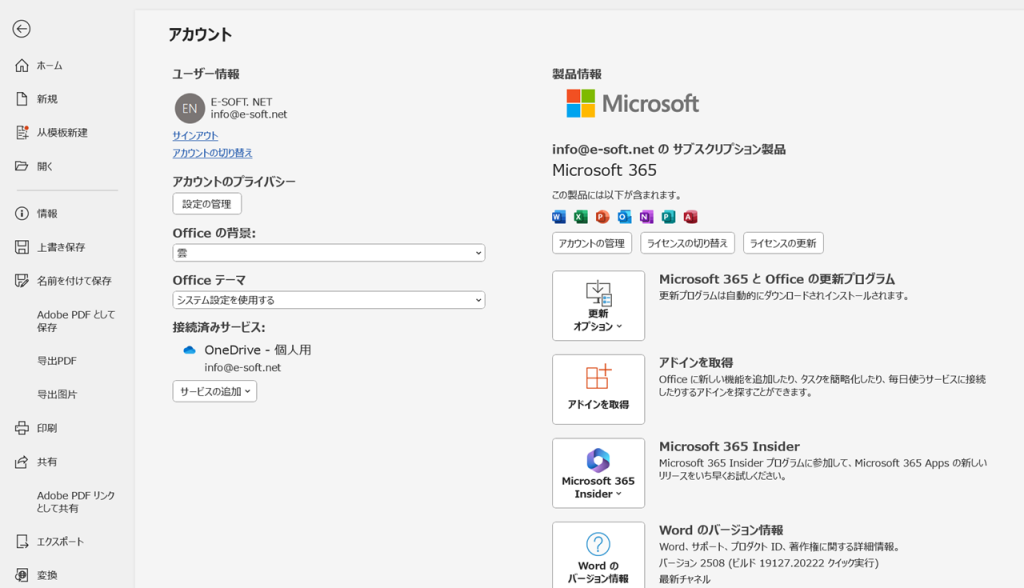Click the OneDrive - 個人用 service name
This screenshot has width=1024, height=588.
point(258,350)
